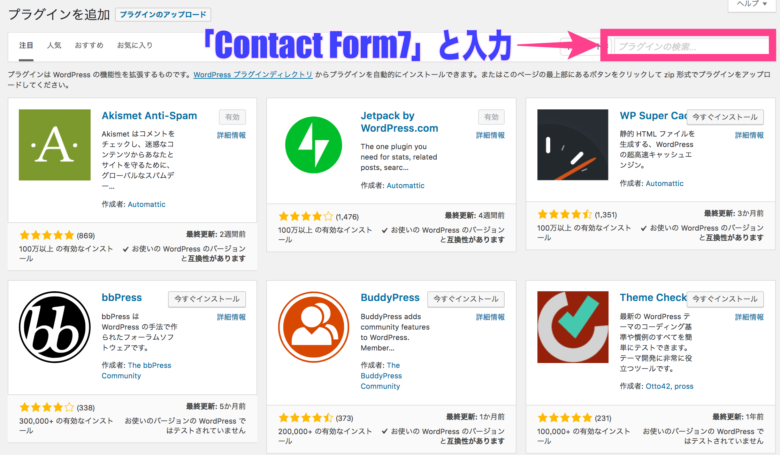Click the pross author link

pos(683,386)
